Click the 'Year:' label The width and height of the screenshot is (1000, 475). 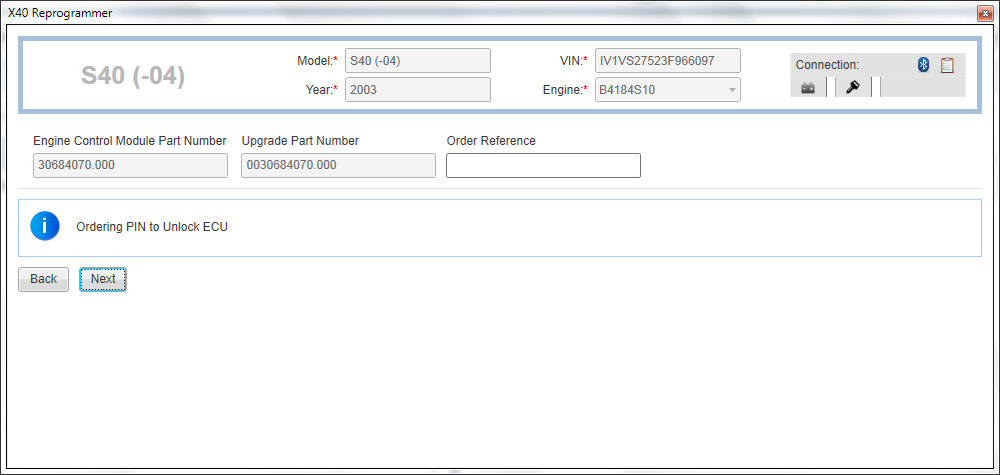click(x=321, y=90)
